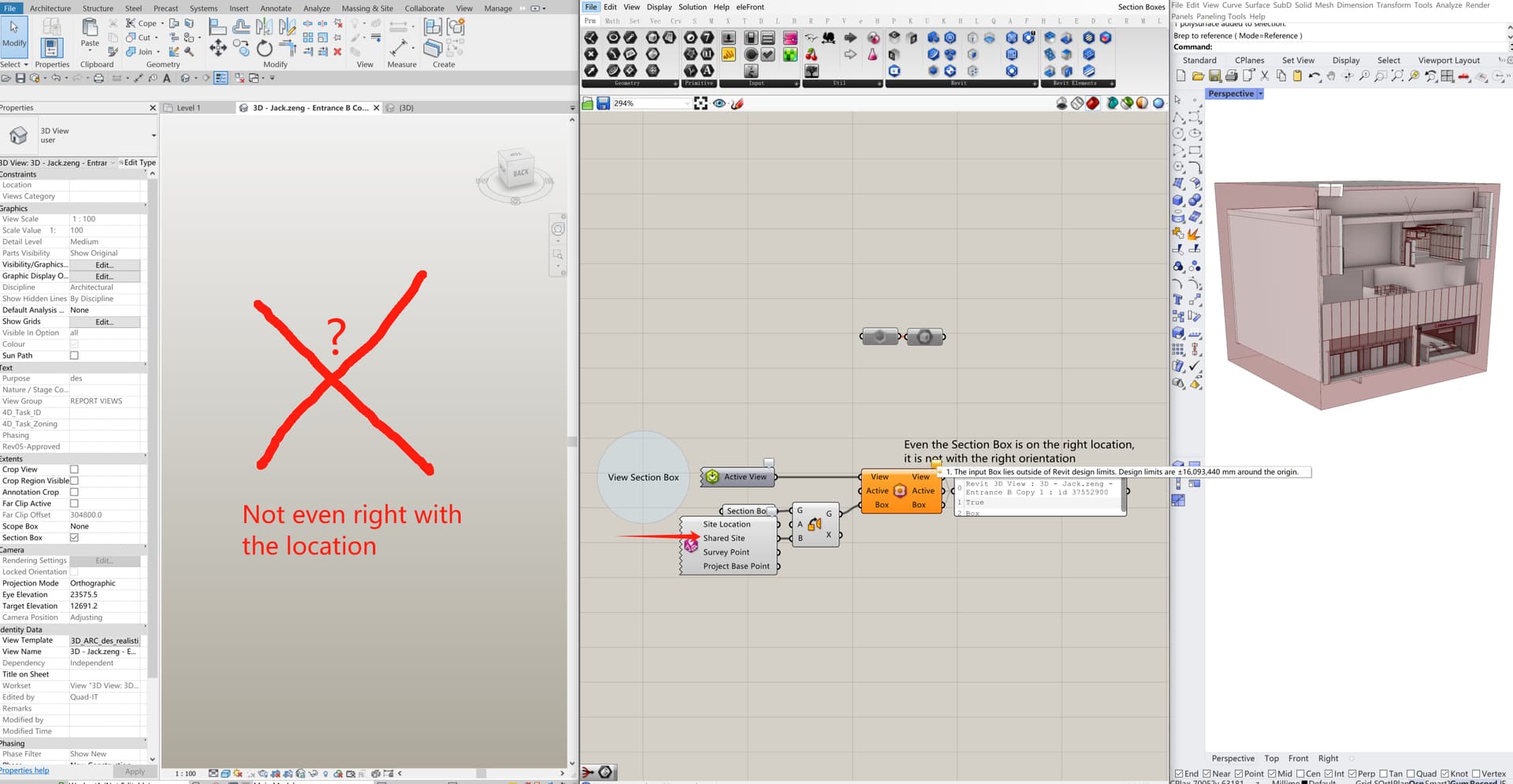Toggle the Annotation Crop checkbox
Viewport: 1513px width, 784px height.
click(74, 492)
